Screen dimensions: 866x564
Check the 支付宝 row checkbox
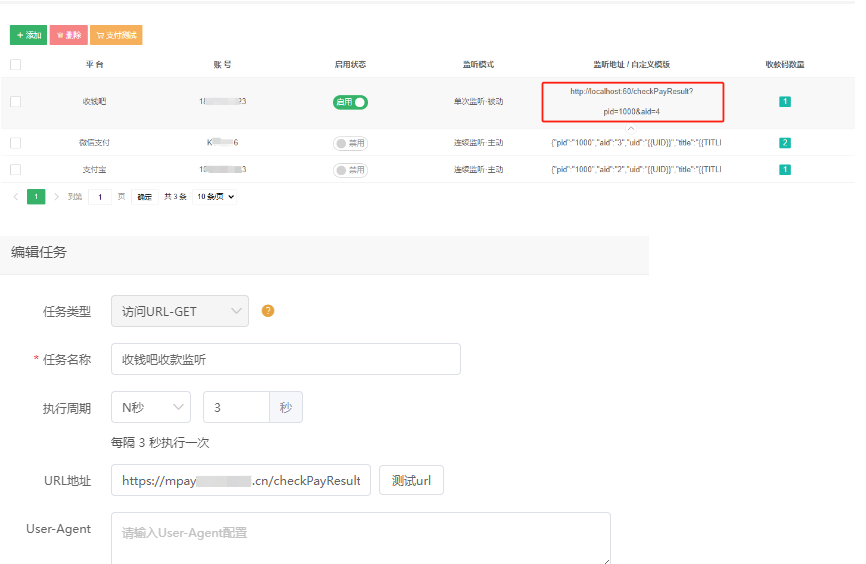15,170
